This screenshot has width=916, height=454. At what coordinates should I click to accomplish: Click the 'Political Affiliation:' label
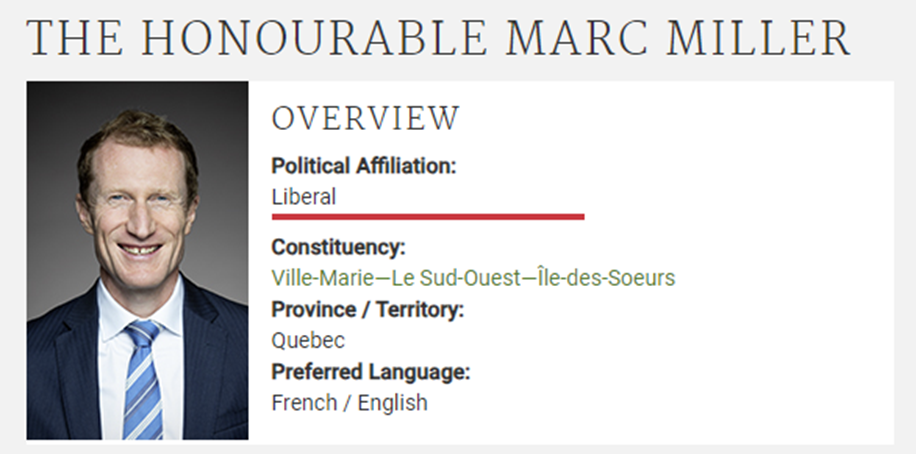click(364, 166)
